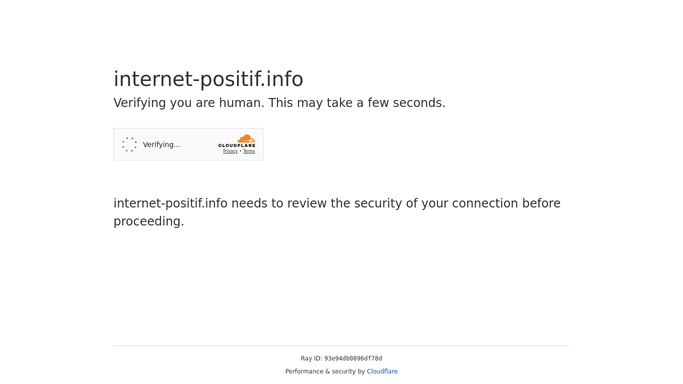683x384 pixels.
Task: Click the word "proceeding." in the paragraph
Action: point(149,222)
